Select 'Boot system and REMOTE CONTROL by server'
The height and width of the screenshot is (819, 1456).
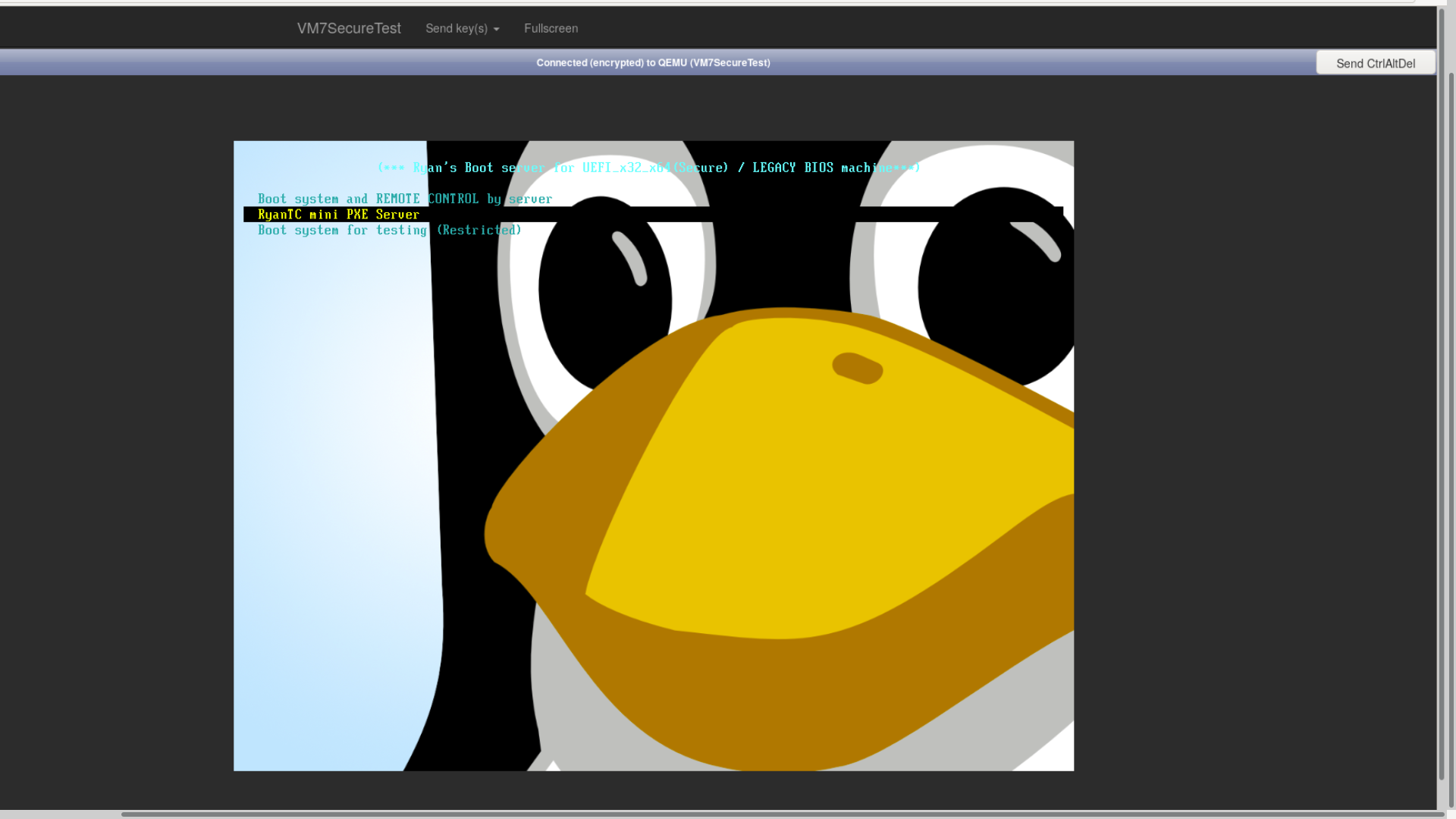coord(405,199)
